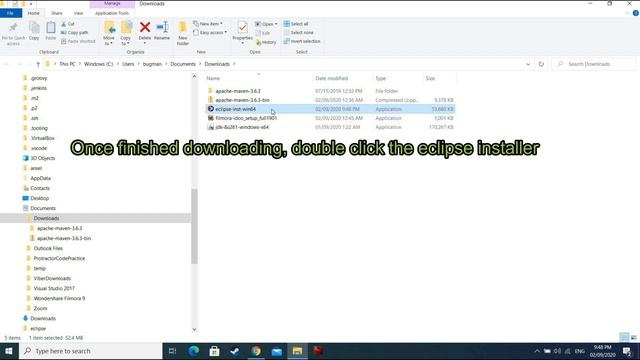
Task: Click the Search Downloads field
Action: coord(593,64)
